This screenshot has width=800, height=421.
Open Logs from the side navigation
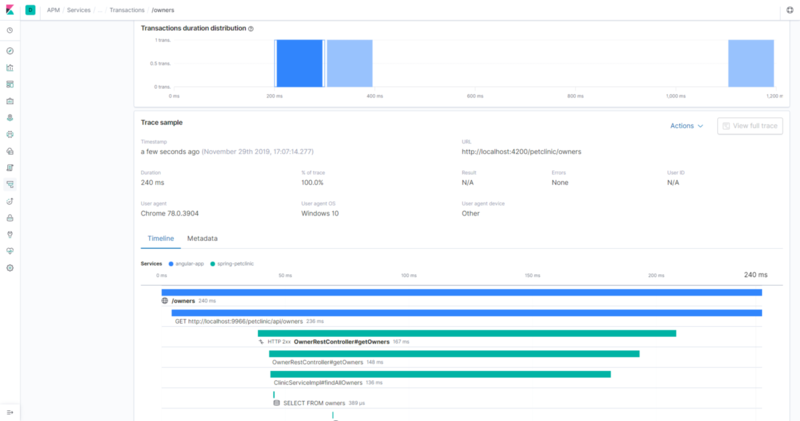tap(10, 168)
